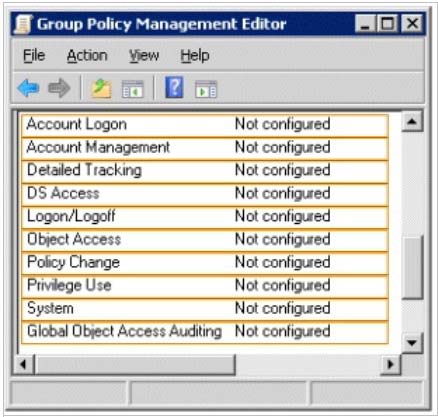The width and height of the screenshot is (438, 417).
Task: Select the Privilege Use category
Action: pos(205,286)
